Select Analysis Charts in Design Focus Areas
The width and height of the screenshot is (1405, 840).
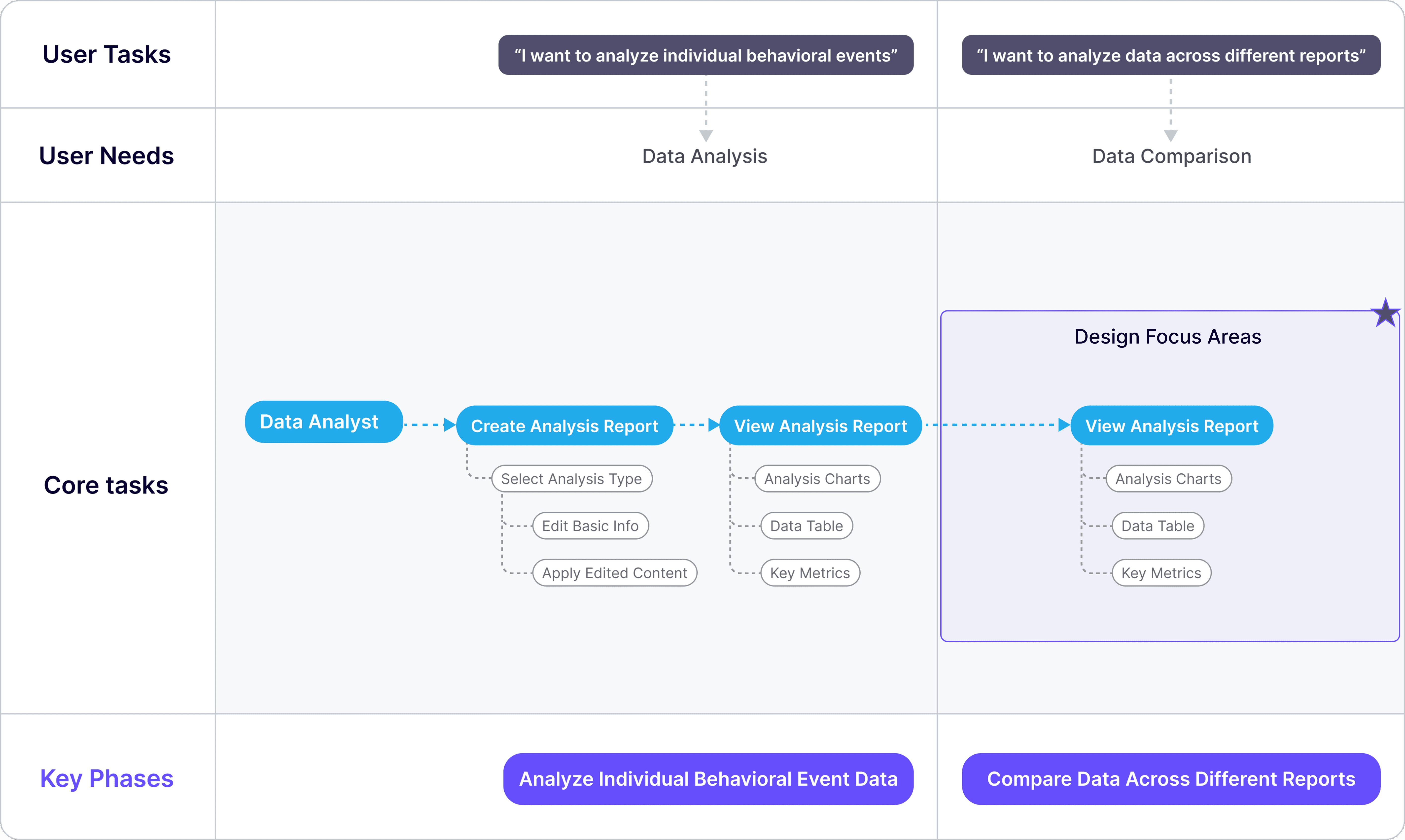(x=1168, y=479)
